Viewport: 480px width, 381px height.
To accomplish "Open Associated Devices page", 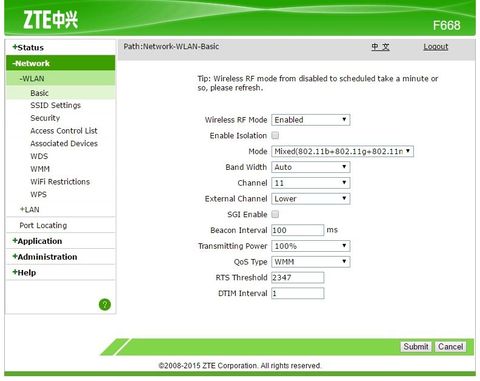I will tap(64, 143).
